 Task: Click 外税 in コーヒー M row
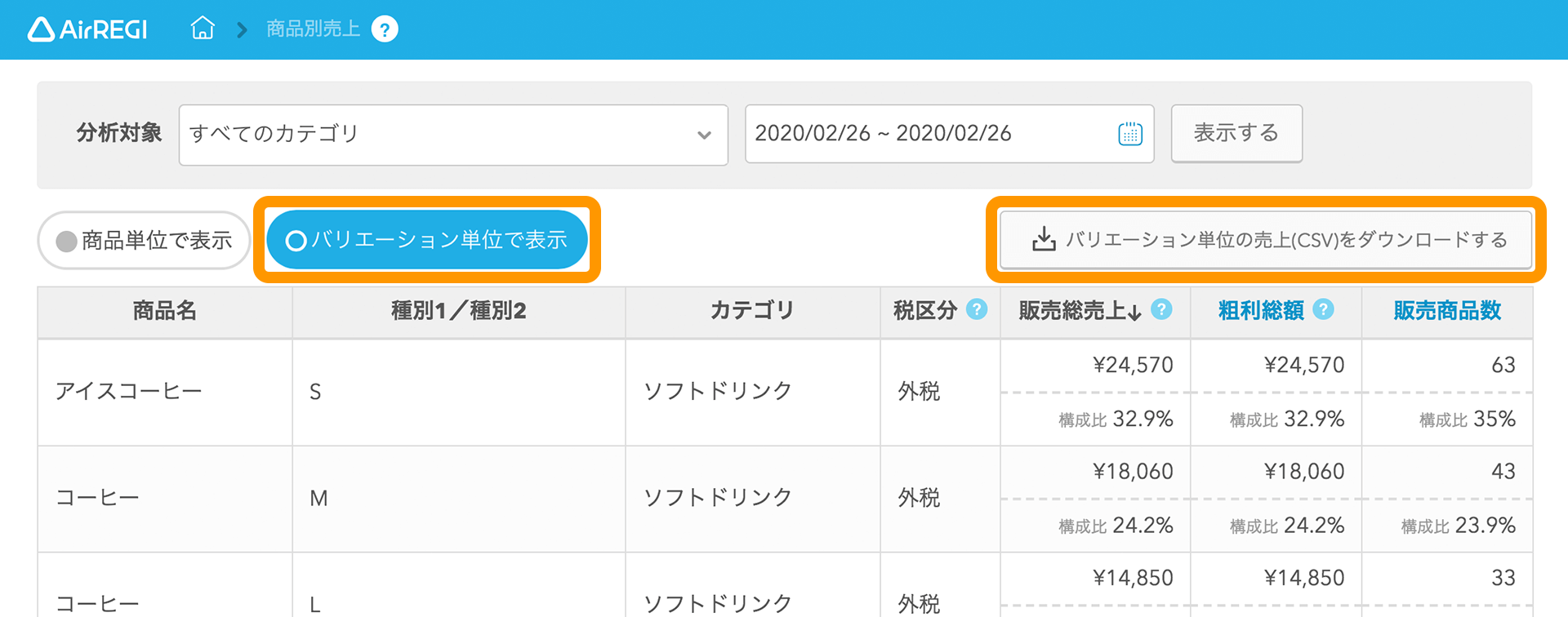[920, 498]
